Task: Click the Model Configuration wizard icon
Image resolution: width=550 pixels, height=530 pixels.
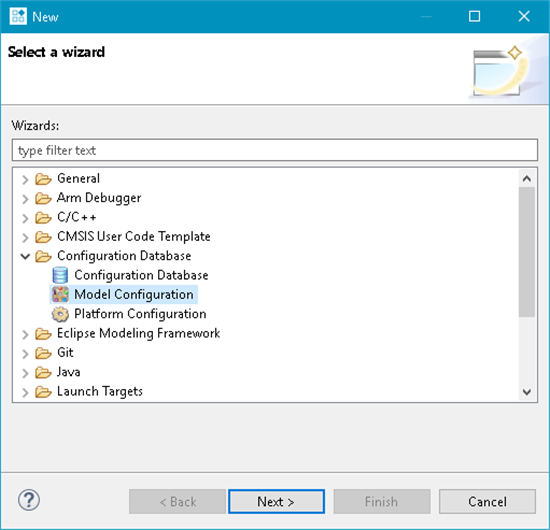Action: point(60,294)
